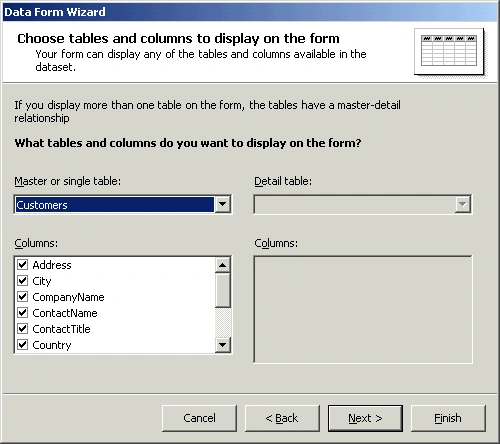Select the CompanyName list item label
Image resolution: width=500 pixels, height=444 pixels.
pyautogui.click(x=68, y=297)
